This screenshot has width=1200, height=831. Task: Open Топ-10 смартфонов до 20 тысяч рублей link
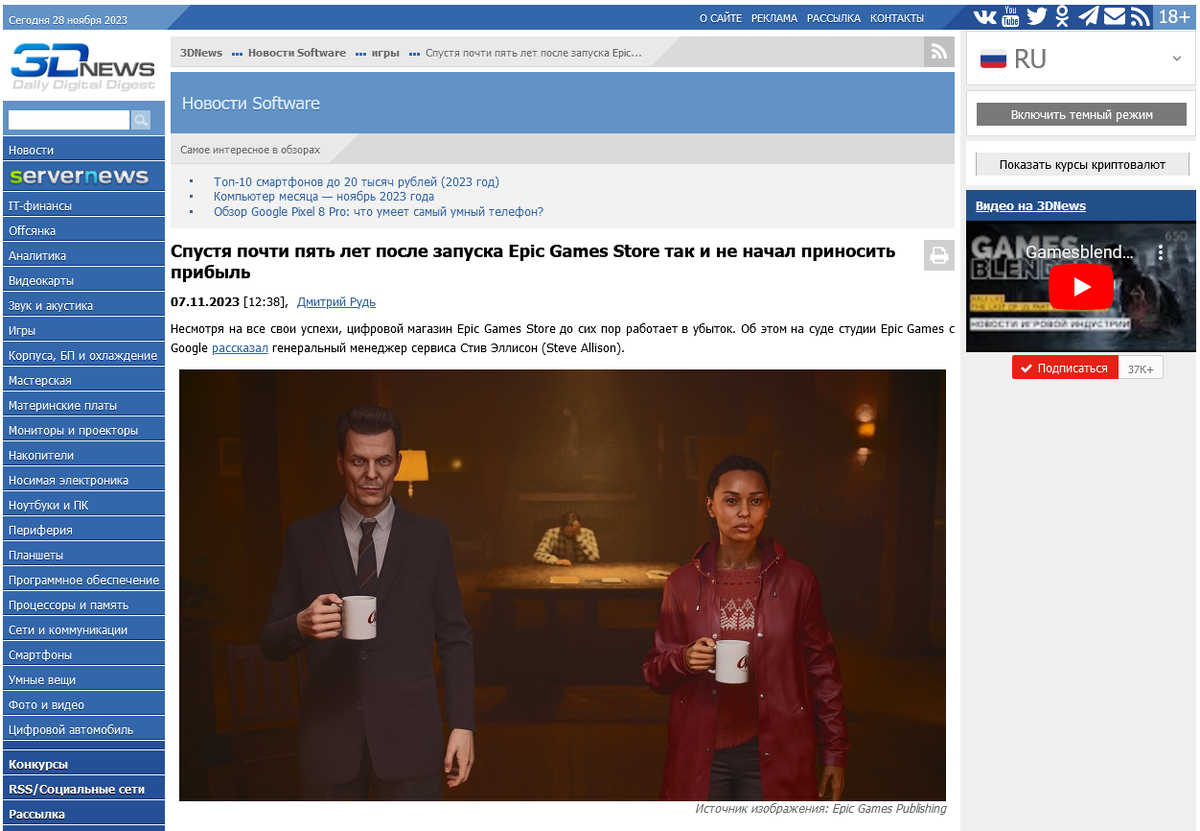tap(356, 182)
